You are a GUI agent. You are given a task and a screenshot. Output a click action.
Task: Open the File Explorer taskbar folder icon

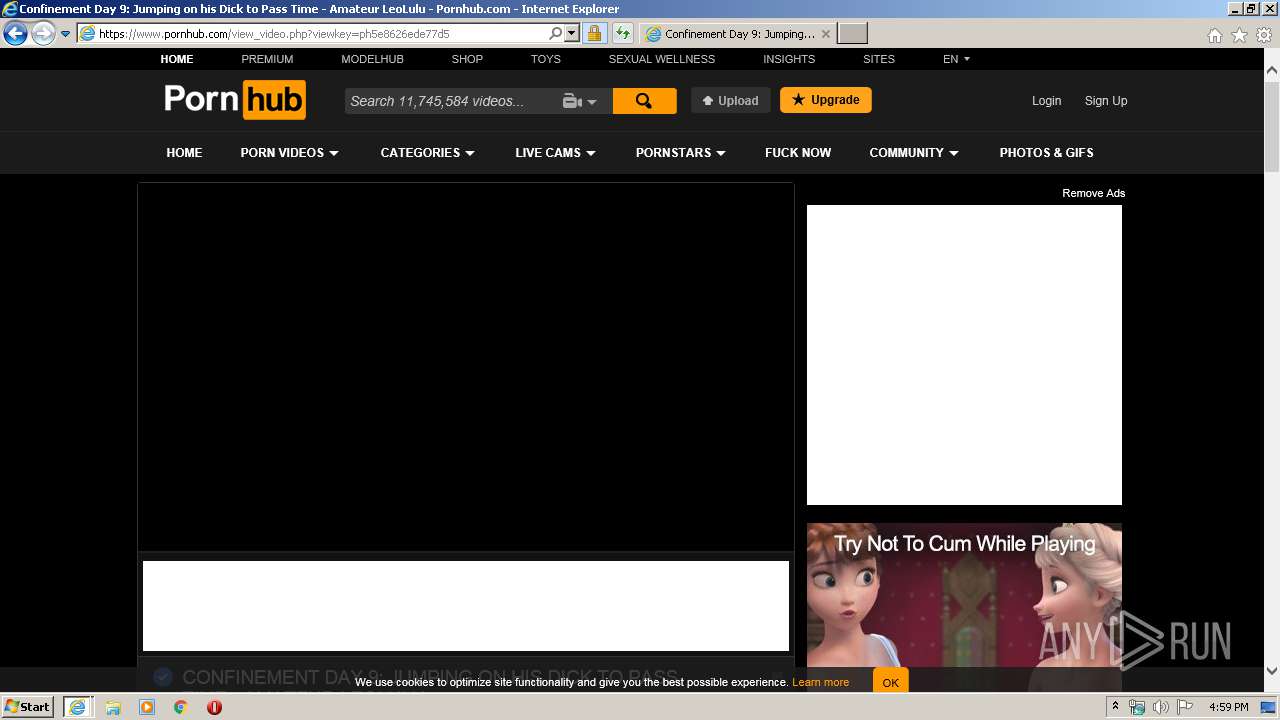click(x=113, y=707)
